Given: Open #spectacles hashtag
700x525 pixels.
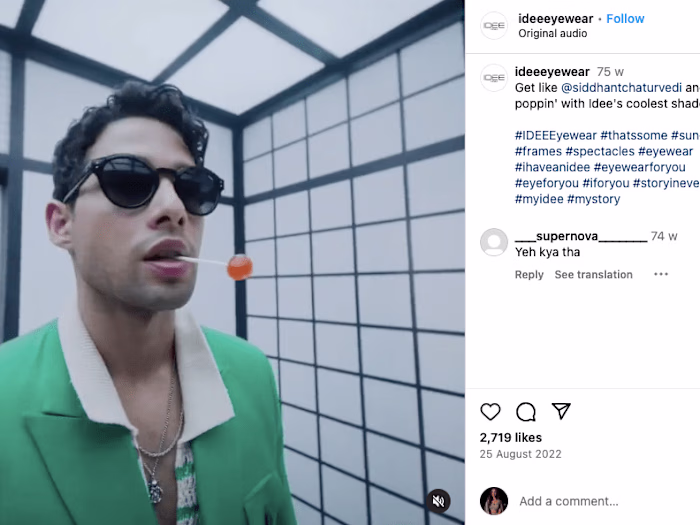Looking at the screenshot, I should [x=600, y=151].
